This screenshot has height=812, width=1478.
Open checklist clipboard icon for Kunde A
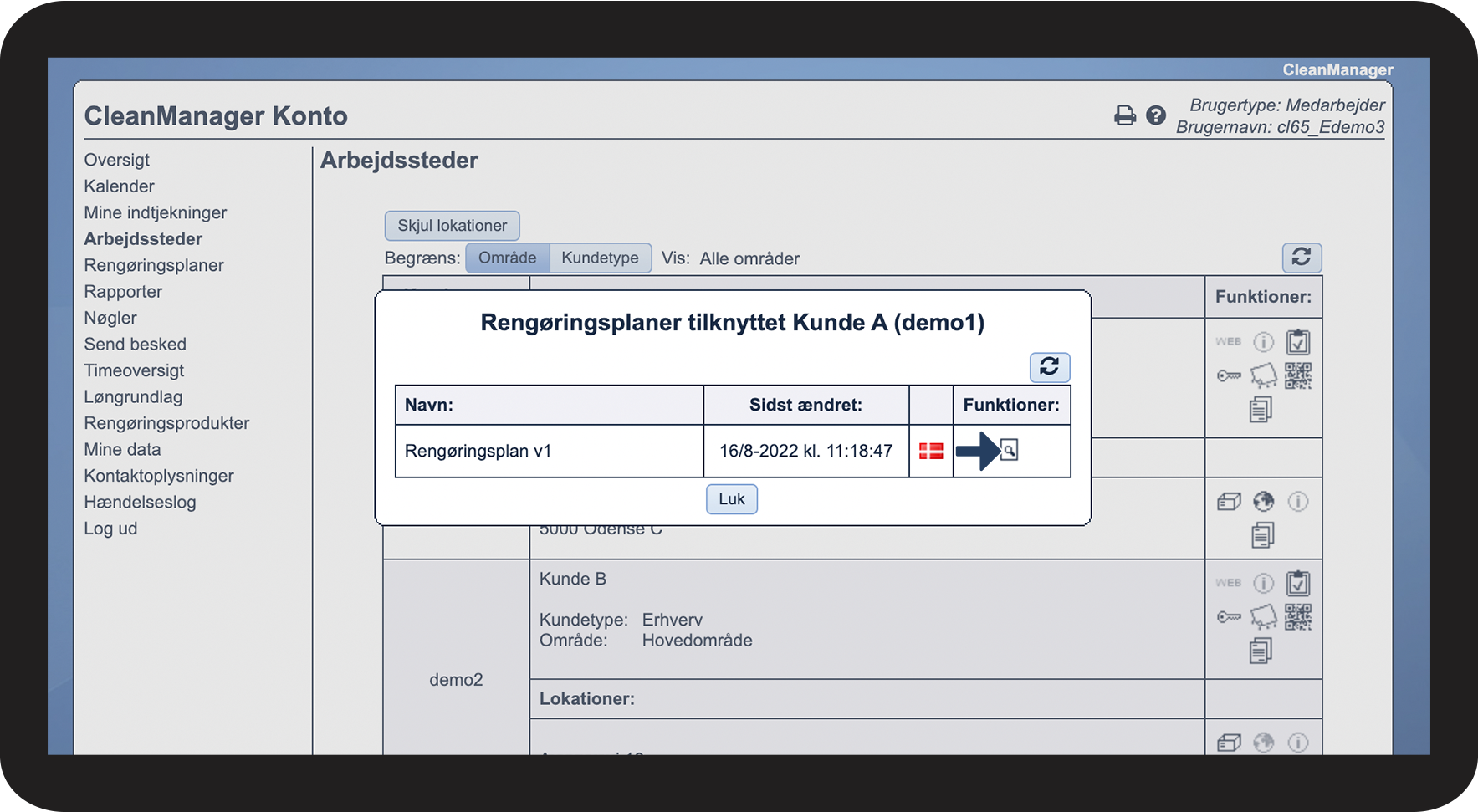tap(1297, 341)
